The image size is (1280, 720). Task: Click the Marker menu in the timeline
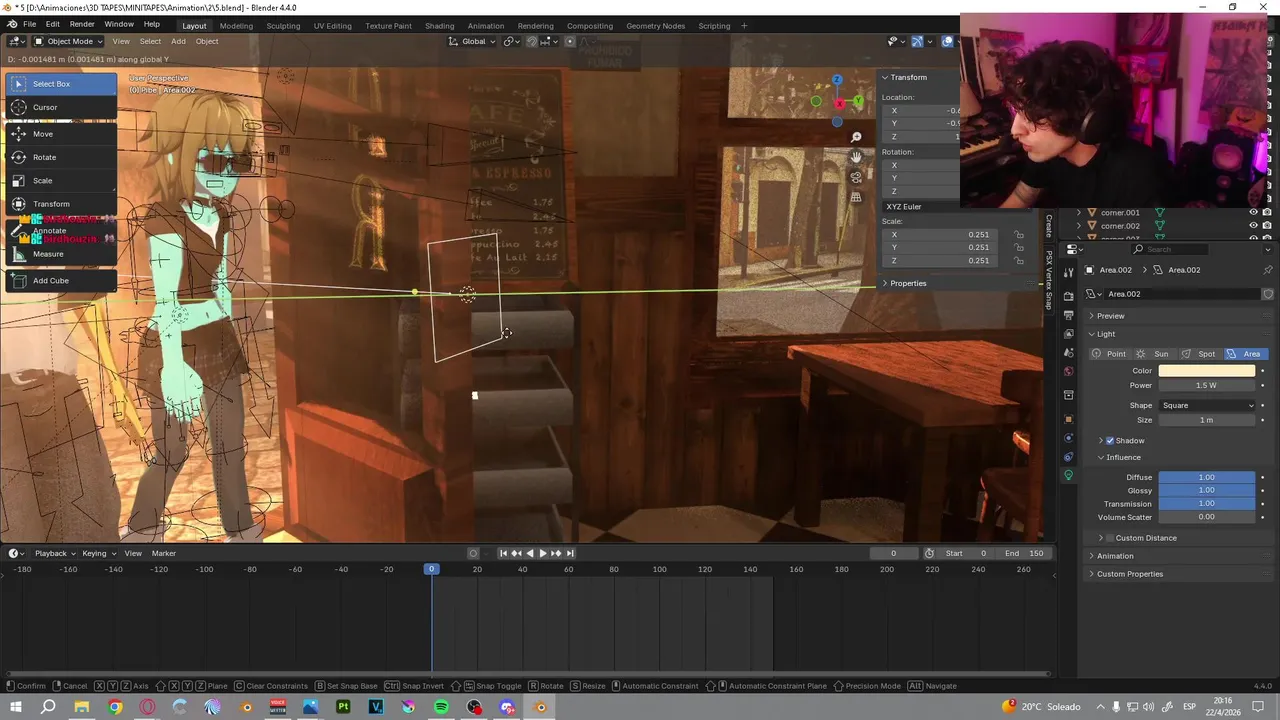(163, 553)
